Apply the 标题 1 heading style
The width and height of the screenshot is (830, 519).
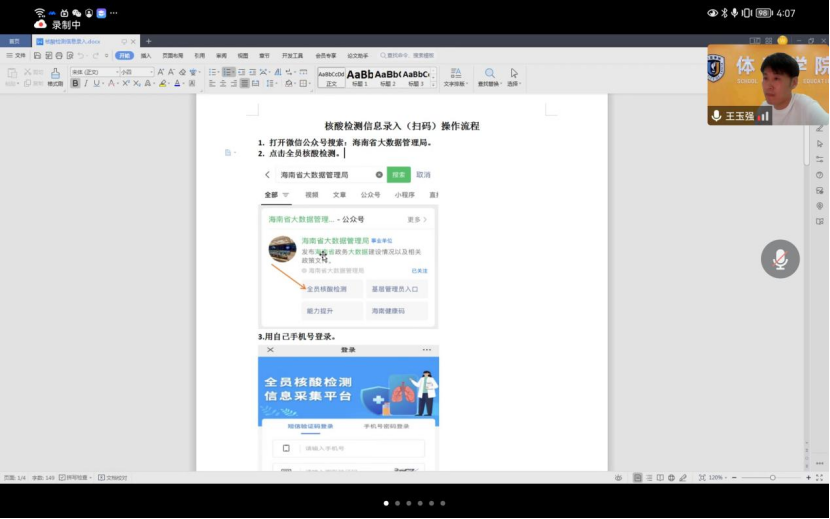[359, 77]
